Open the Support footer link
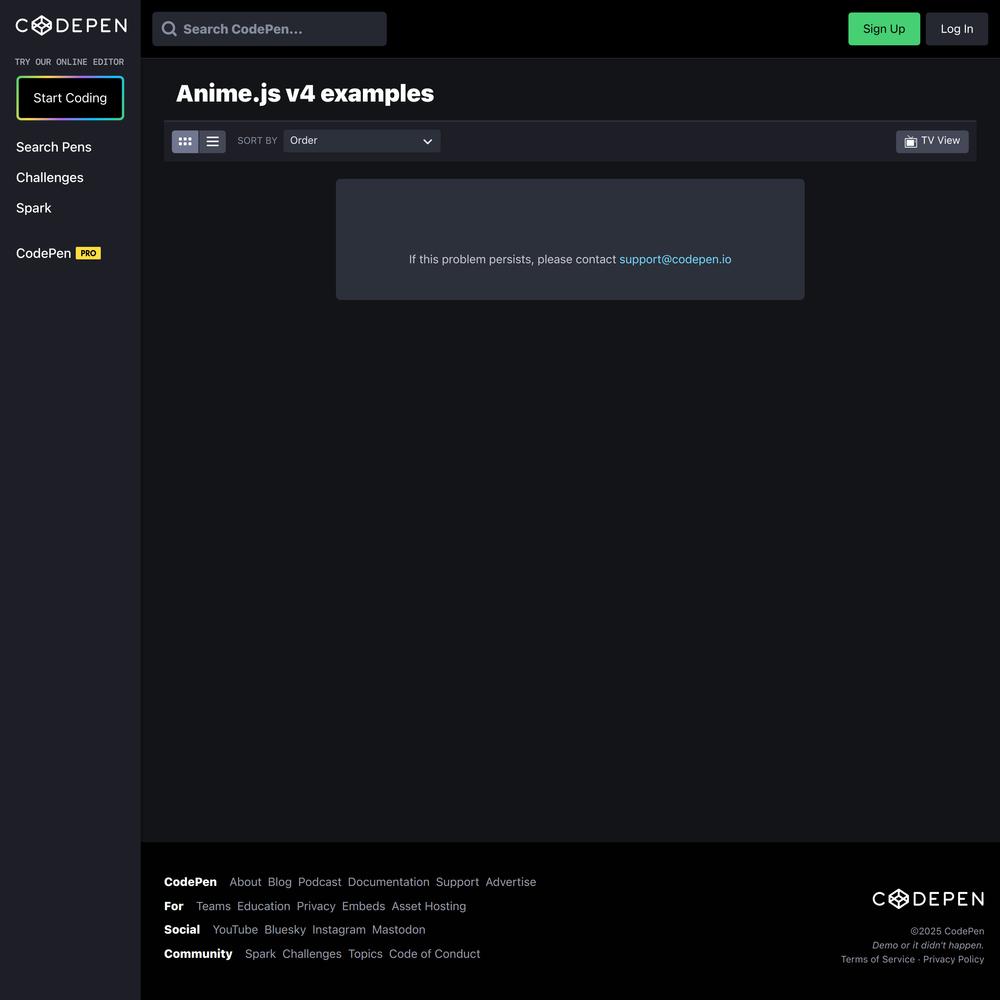Viewport: 1000px width, 1000px height. click(x=457, y=882)
